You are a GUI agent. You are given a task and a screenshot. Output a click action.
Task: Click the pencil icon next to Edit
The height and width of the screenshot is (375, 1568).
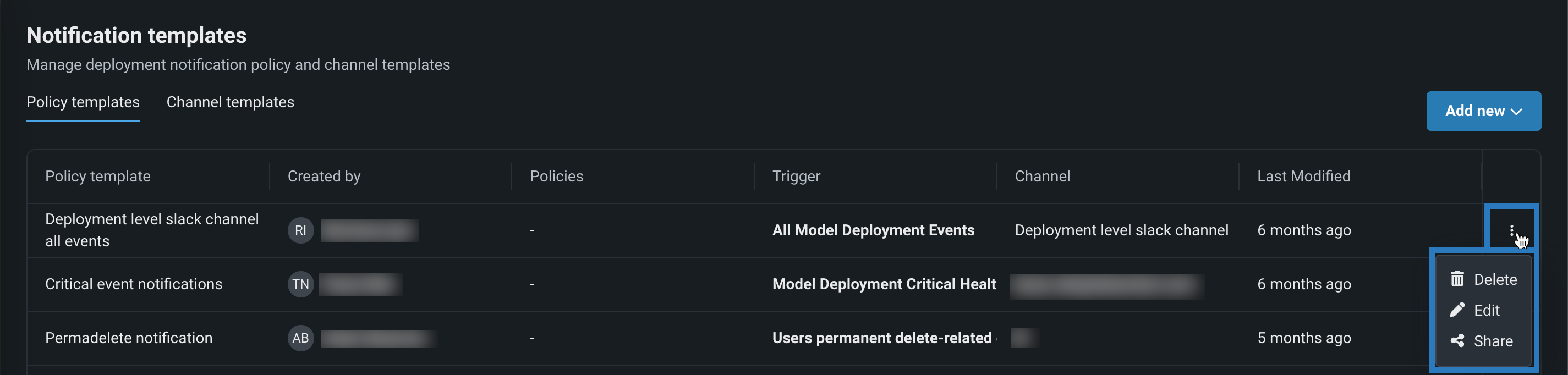click(x=1457, y=311)
